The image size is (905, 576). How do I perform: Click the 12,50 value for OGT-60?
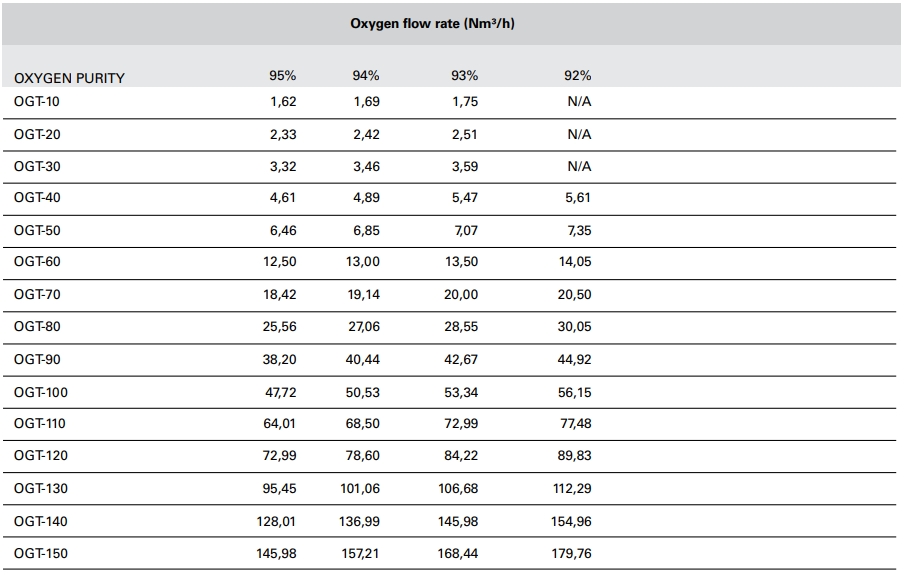tap(279, 263)
